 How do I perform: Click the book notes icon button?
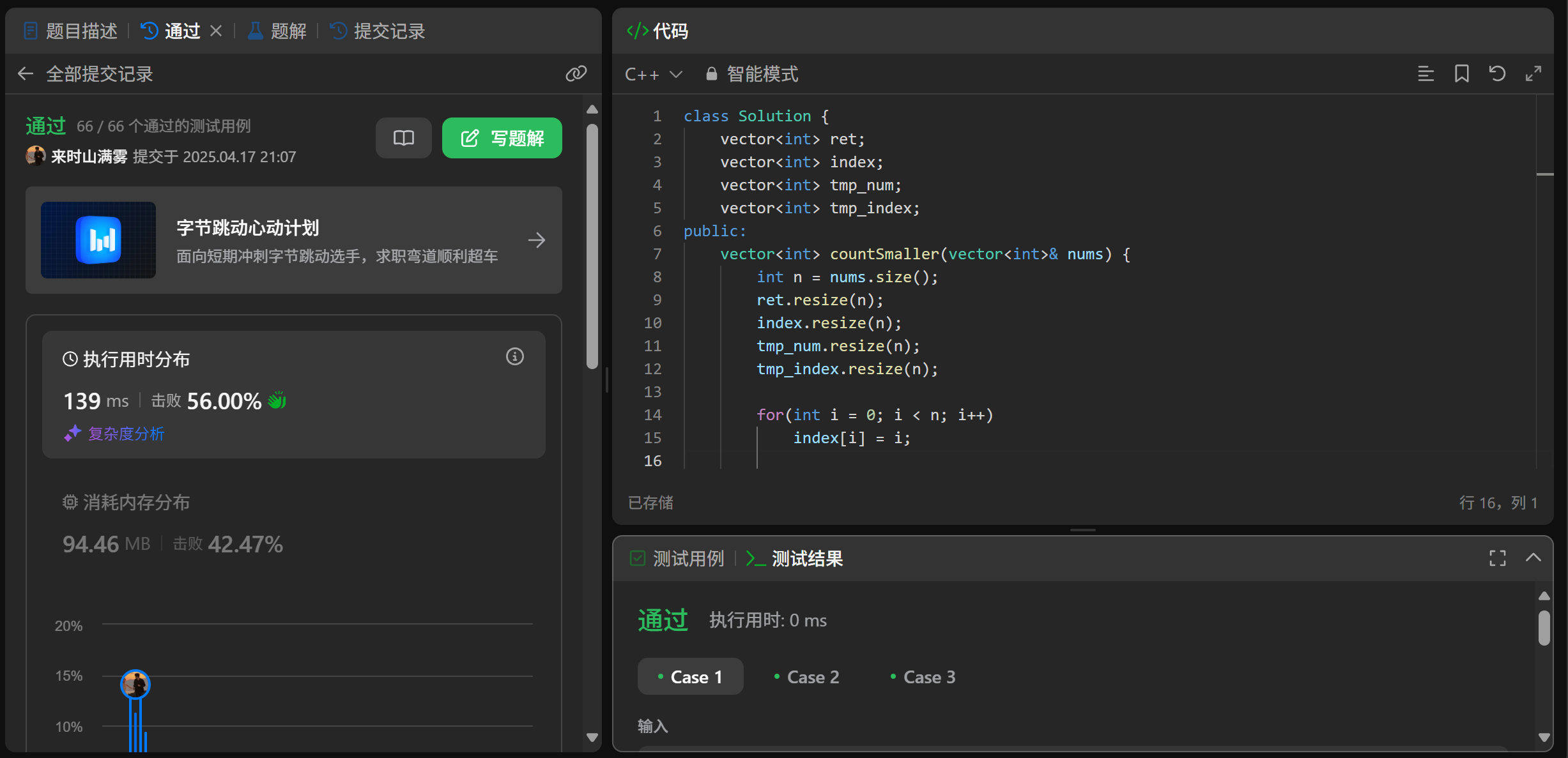coord(403,138)
